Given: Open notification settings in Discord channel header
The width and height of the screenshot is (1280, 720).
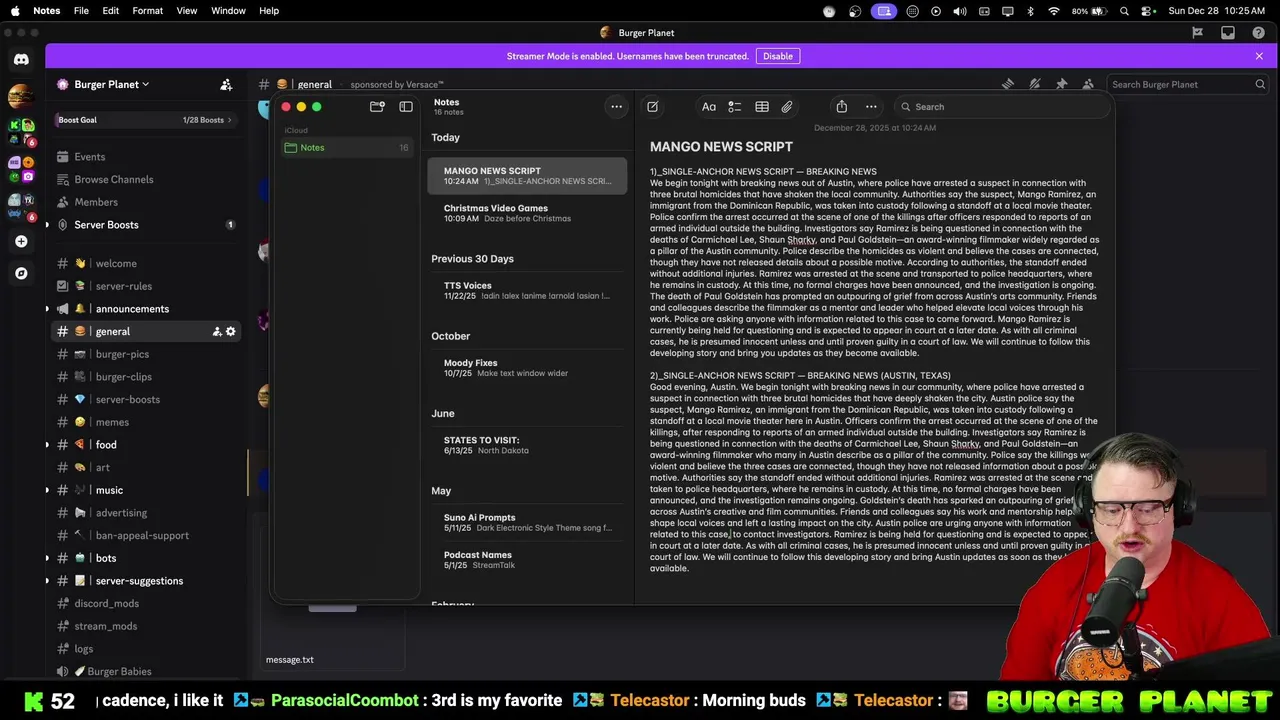Looking at the screenshot, I should pos(1035,85).
